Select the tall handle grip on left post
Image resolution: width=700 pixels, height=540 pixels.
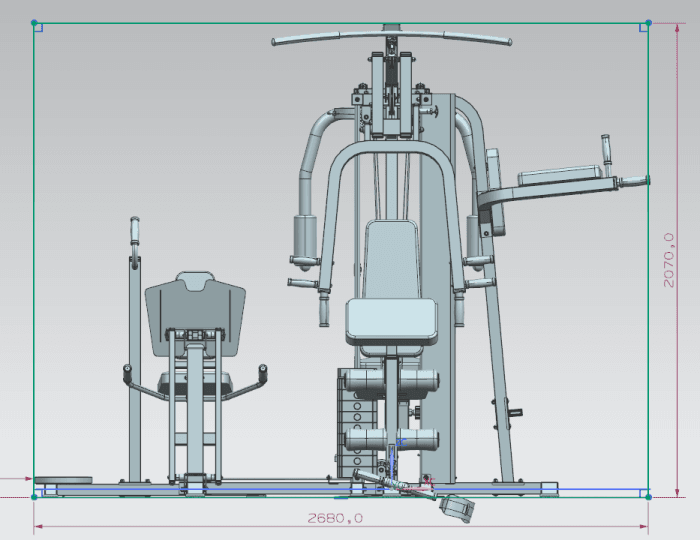[134, 231]
